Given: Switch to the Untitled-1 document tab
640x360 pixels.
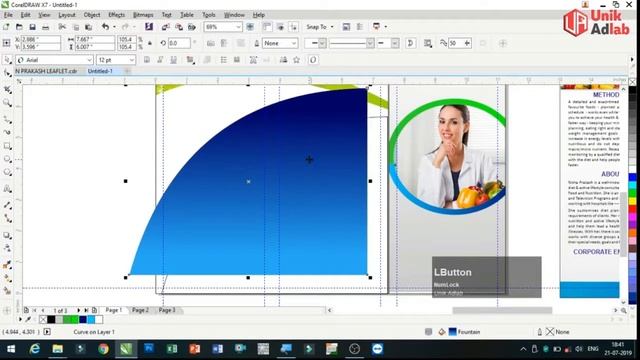Looking at the screenshot, I should point(100,71).
